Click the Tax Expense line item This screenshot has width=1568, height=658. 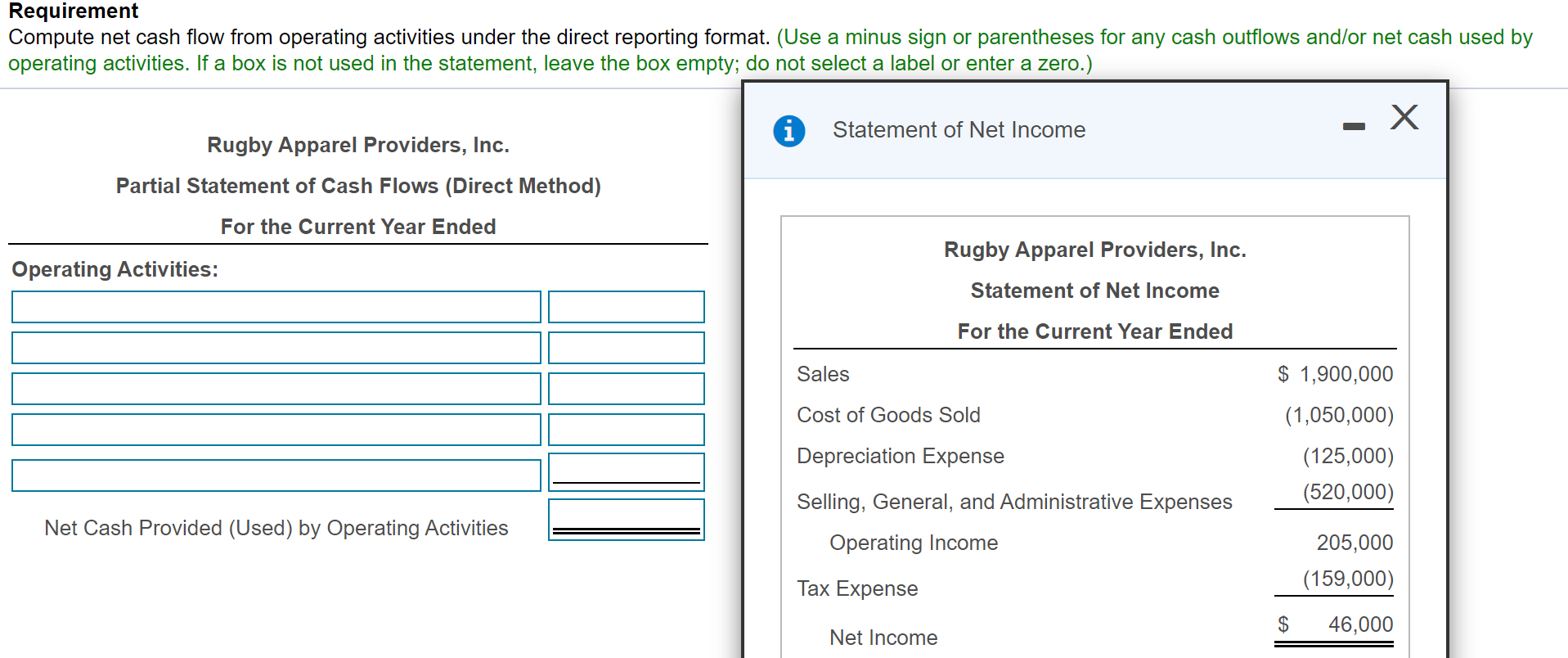tap(856, 588)
